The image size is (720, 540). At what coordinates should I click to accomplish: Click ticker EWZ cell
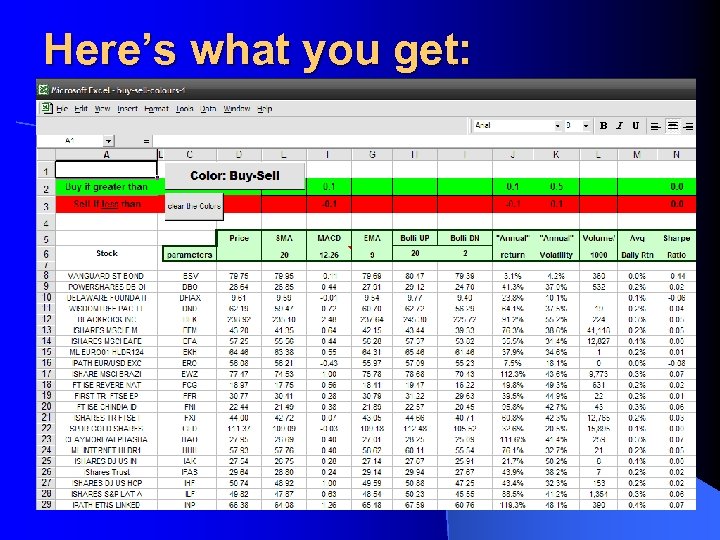[x=189, y=374]
